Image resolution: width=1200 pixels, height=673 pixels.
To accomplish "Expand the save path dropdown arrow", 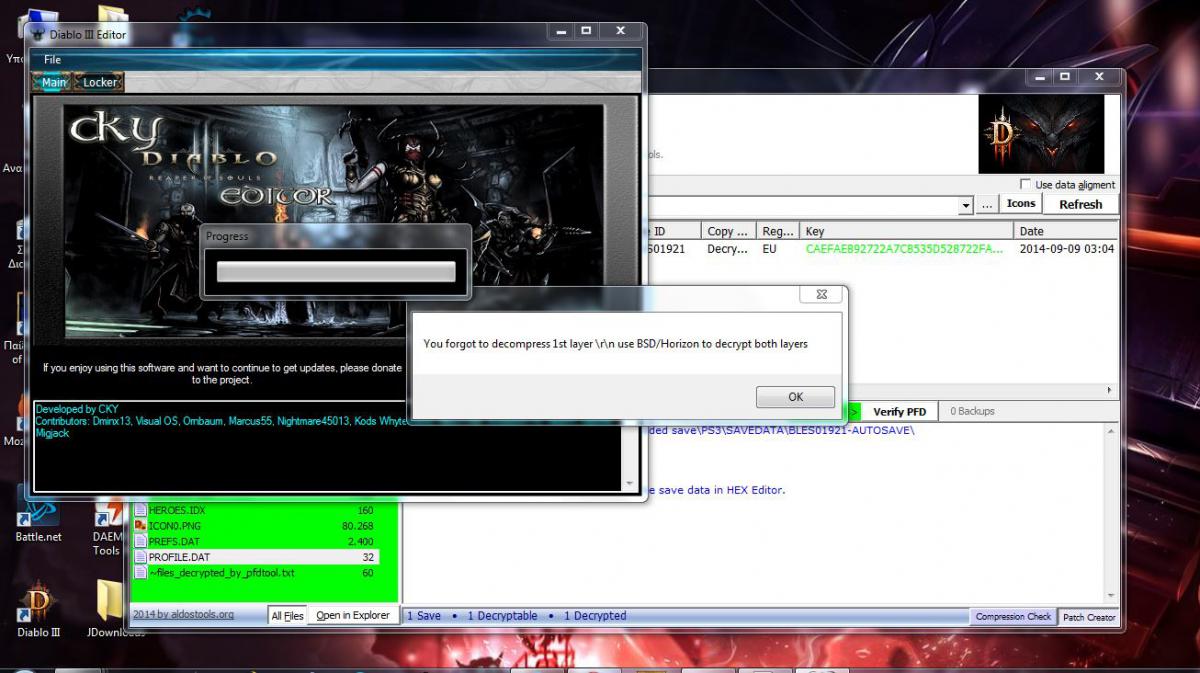I will point(965,205).
